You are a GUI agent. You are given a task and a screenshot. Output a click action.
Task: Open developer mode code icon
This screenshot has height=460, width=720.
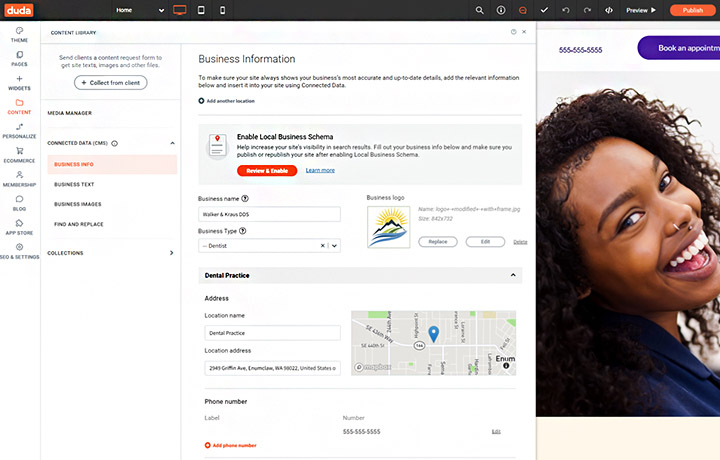click(x=609, y=10)
